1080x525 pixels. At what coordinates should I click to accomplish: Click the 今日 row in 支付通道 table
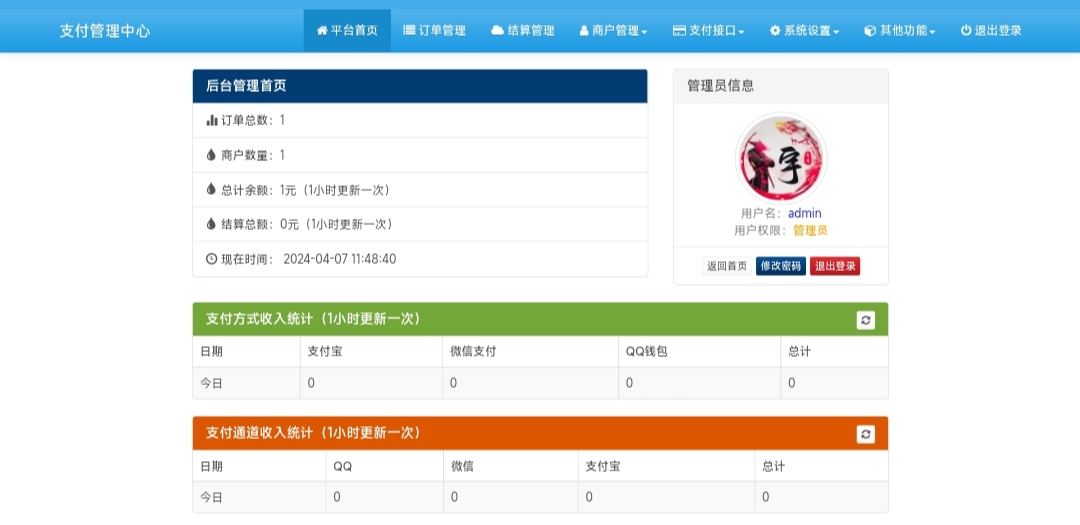point(541,497)
